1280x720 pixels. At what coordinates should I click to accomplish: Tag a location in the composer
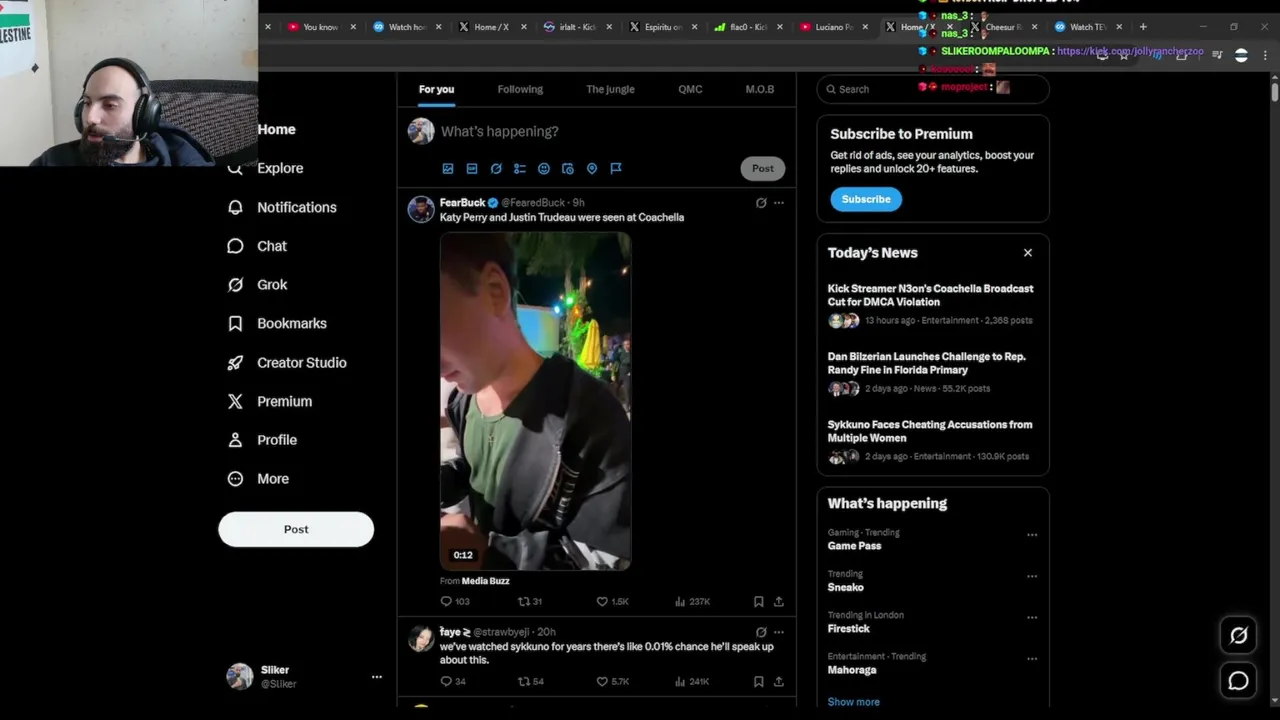coord(592,169)
